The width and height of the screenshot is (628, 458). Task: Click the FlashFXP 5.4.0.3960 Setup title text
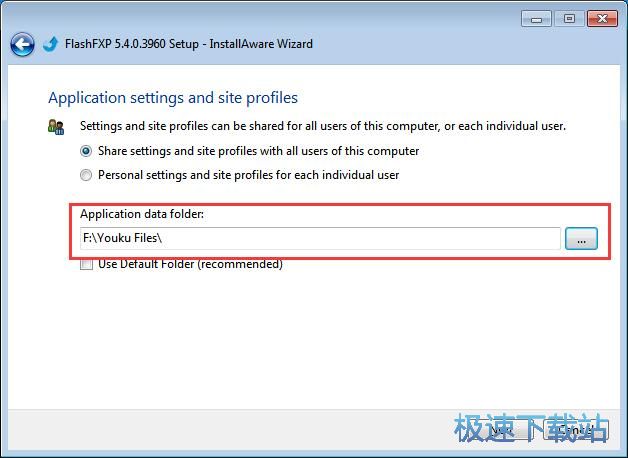pyautogui.click(x=189, y=44)
